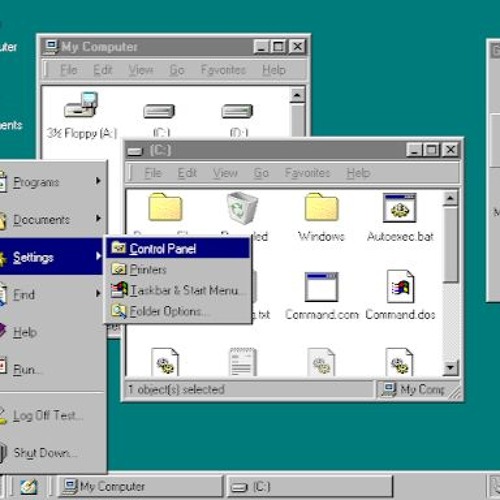Open Help menu in C: window
This screenshot has height=500, width=500.
pyautogui.click(x=358, y=173)
